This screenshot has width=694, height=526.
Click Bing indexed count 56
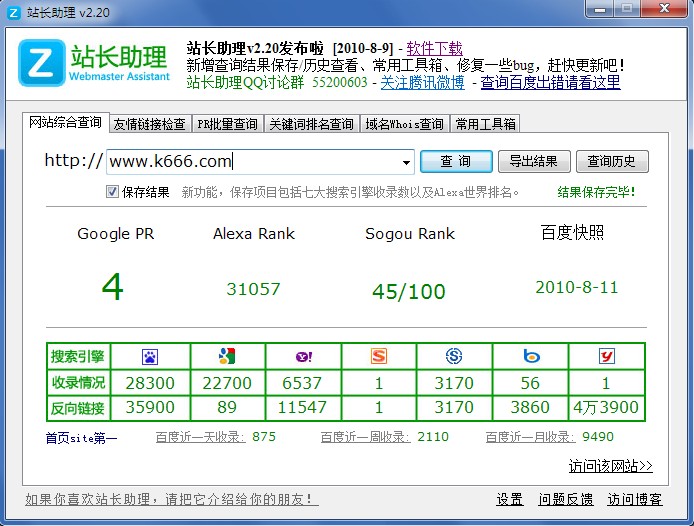pos(530,383)
